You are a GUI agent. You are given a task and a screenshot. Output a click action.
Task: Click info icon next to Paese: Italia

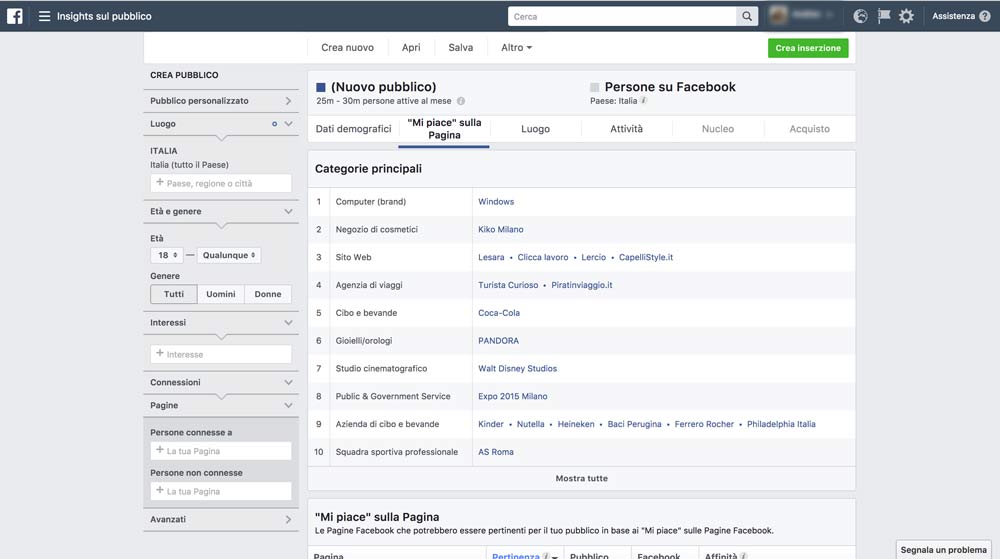click(643, 101)
